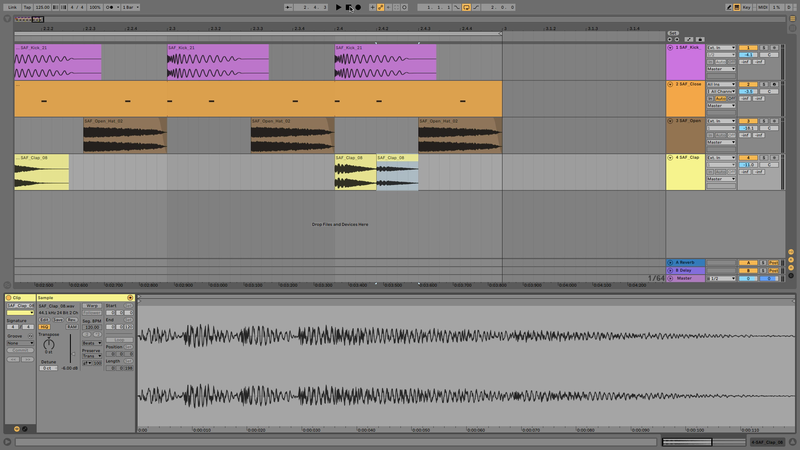Screen dimensions: 800x450
Task: Enable Follow playback button
Action: click(288, 7)
